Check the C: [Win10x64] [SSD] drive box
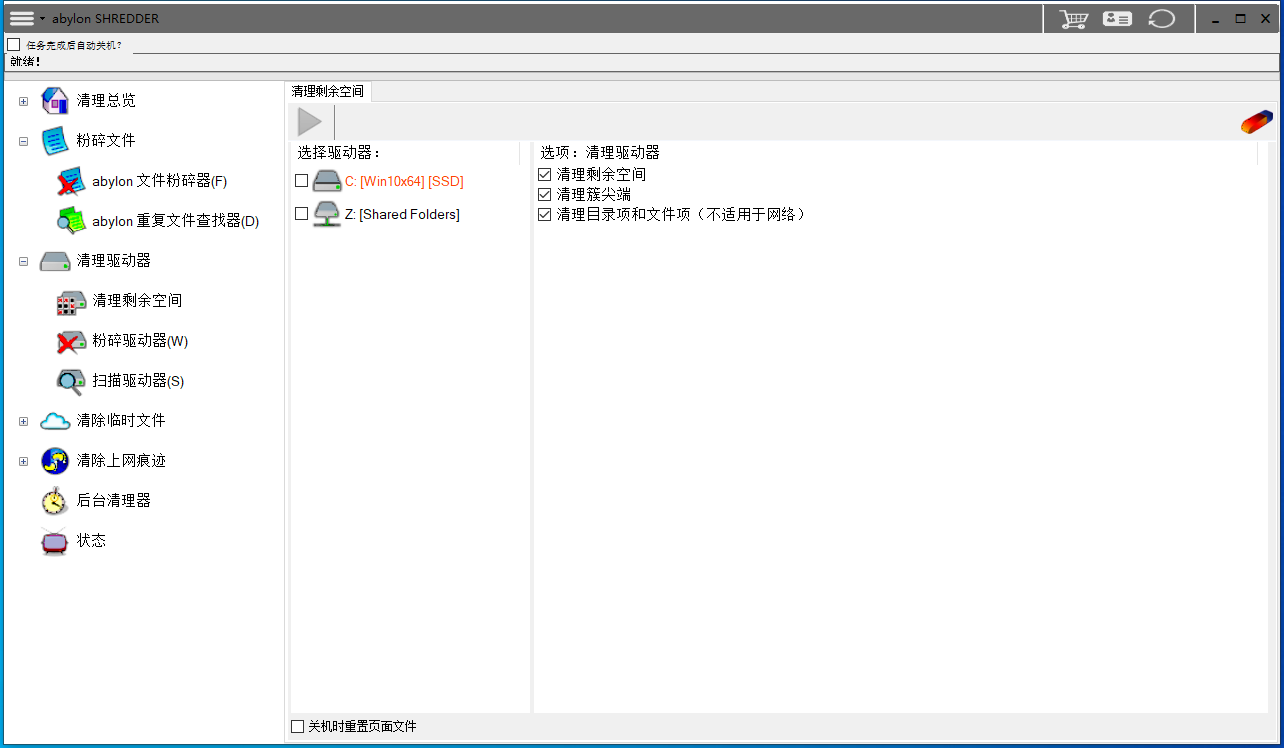This screenshot has height=748, width=1284. (302, 181)
